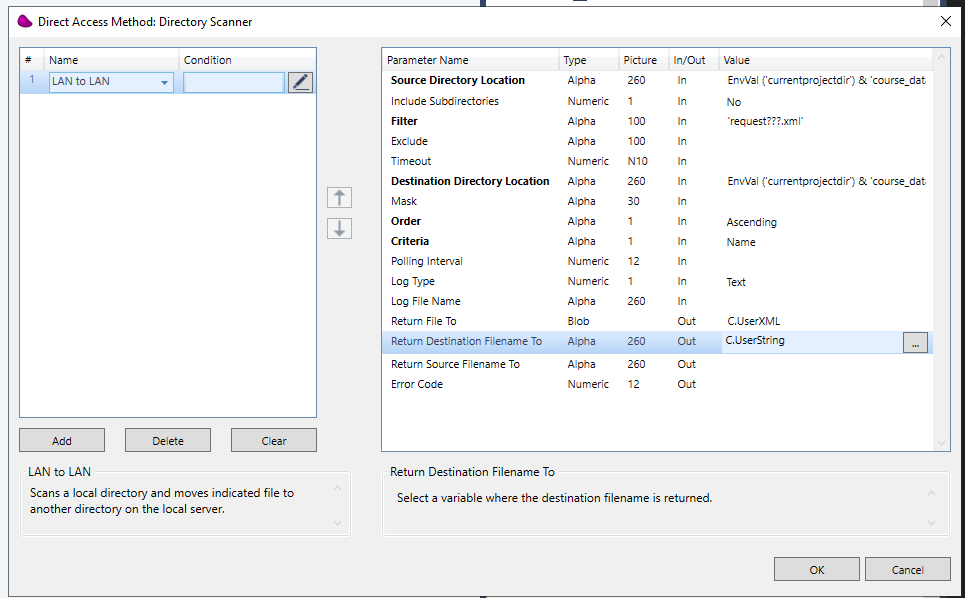This screenshot has height=598, width=965.
Task: Click parameter grid scrollbar up arrow
Action: click(x=941, y=58)
